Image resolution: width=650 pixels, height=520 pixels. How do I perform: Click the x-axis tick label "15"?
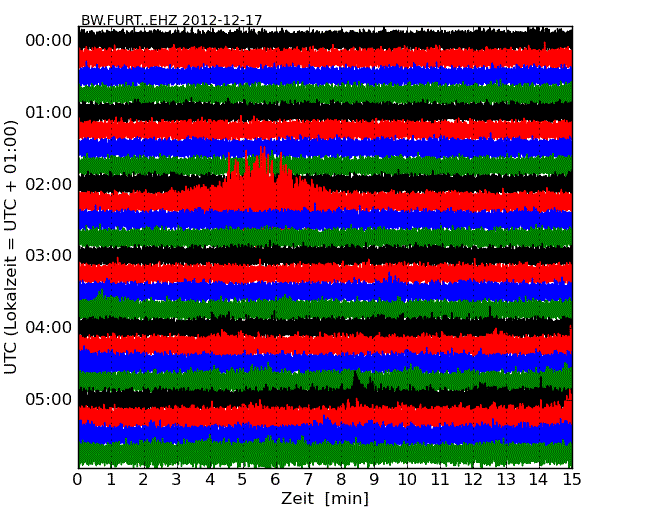pyautogui.click(x=572, y=480)
